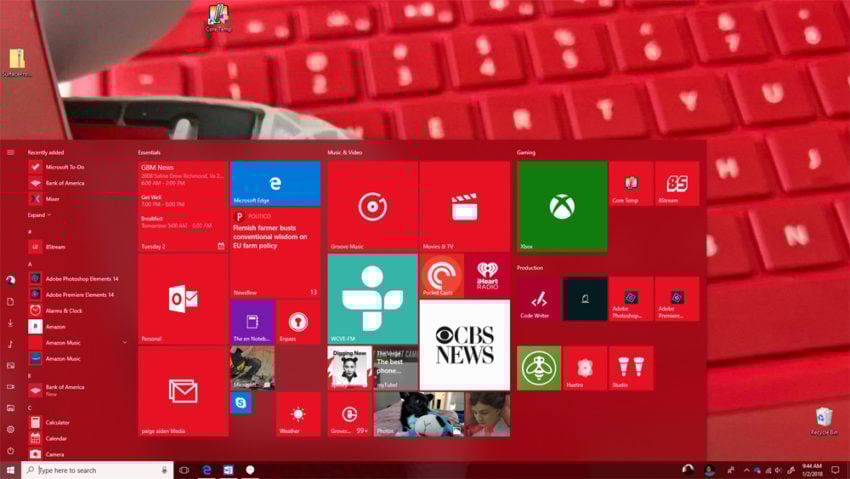Screen dimensions: 850x479
Task: Open the calendar tile showing GBM News
Action: point(183,206)
